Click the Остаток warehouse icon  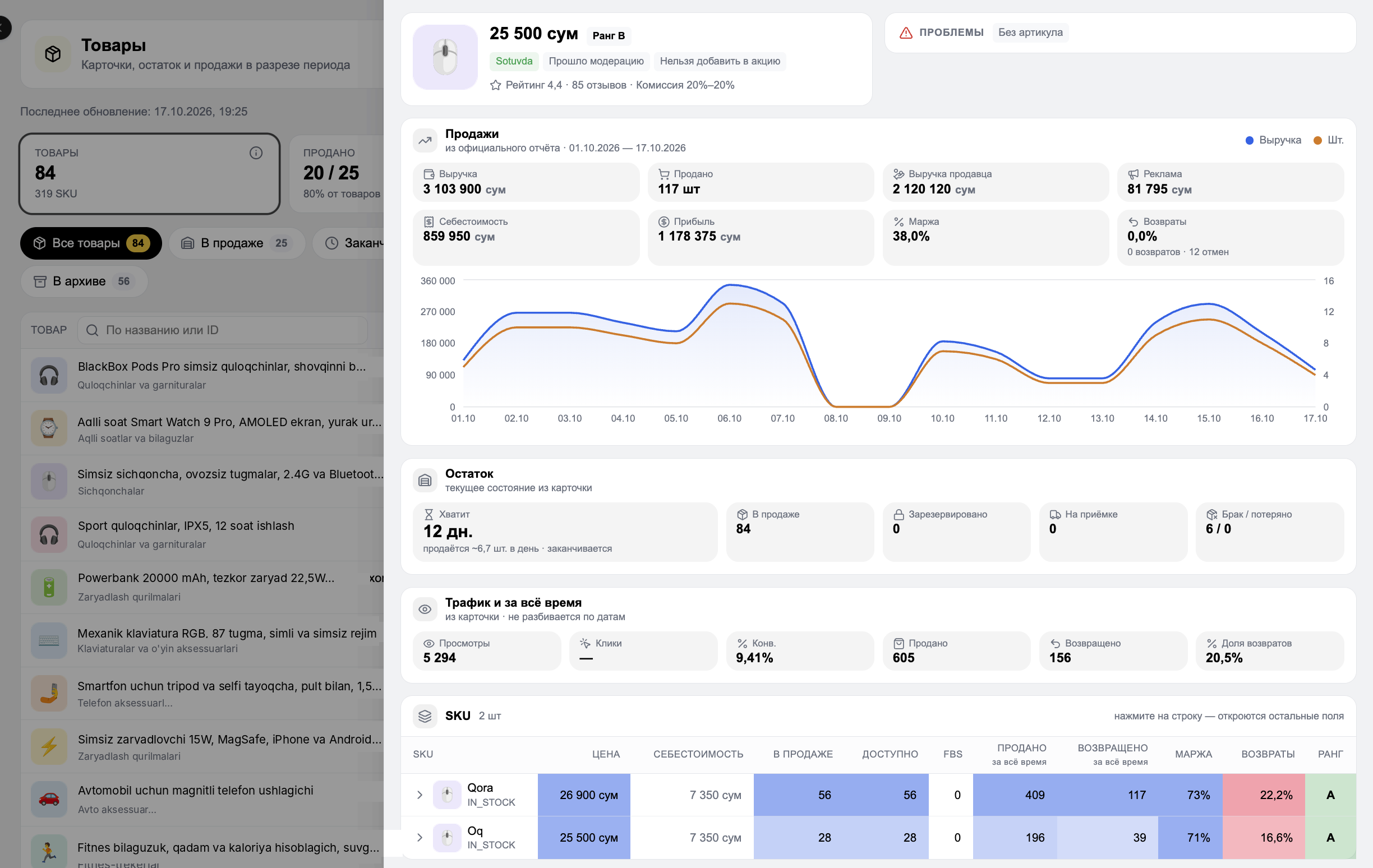pyautogui.click(x=425, y=481)
